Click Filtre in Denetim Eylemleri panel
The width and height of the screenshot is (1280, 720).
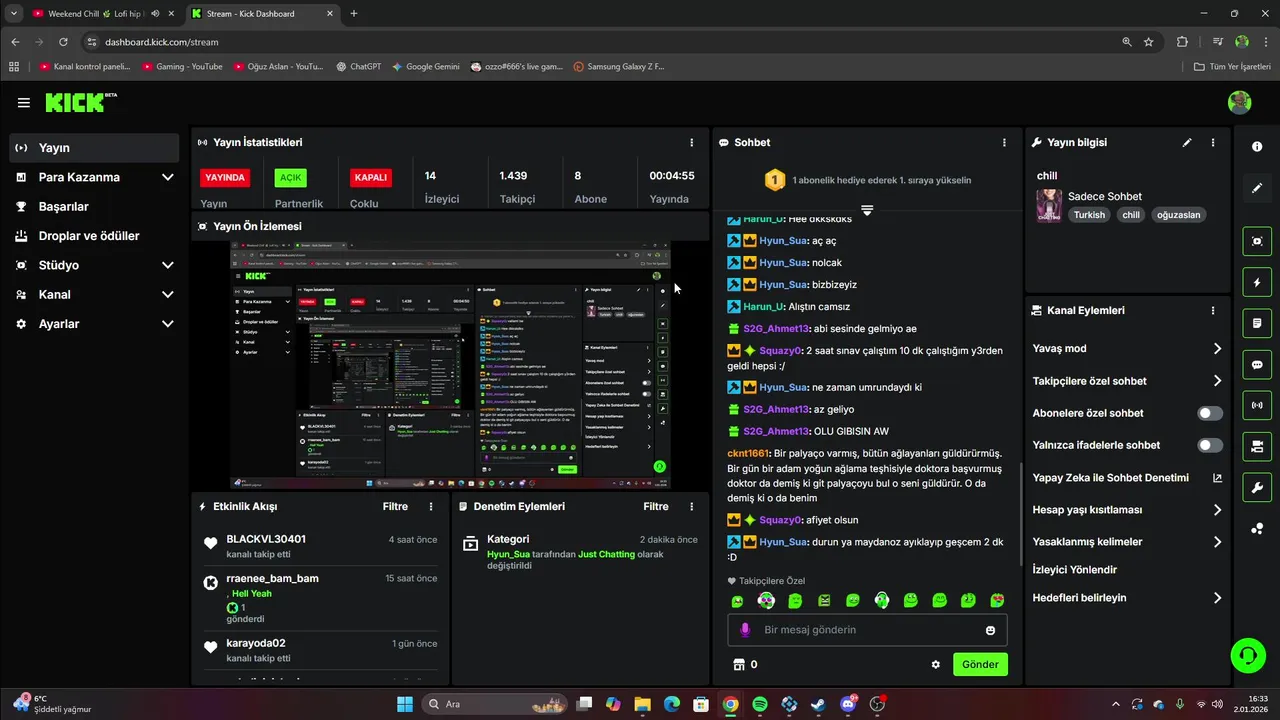pyautogui.click(x=656, y=507)
